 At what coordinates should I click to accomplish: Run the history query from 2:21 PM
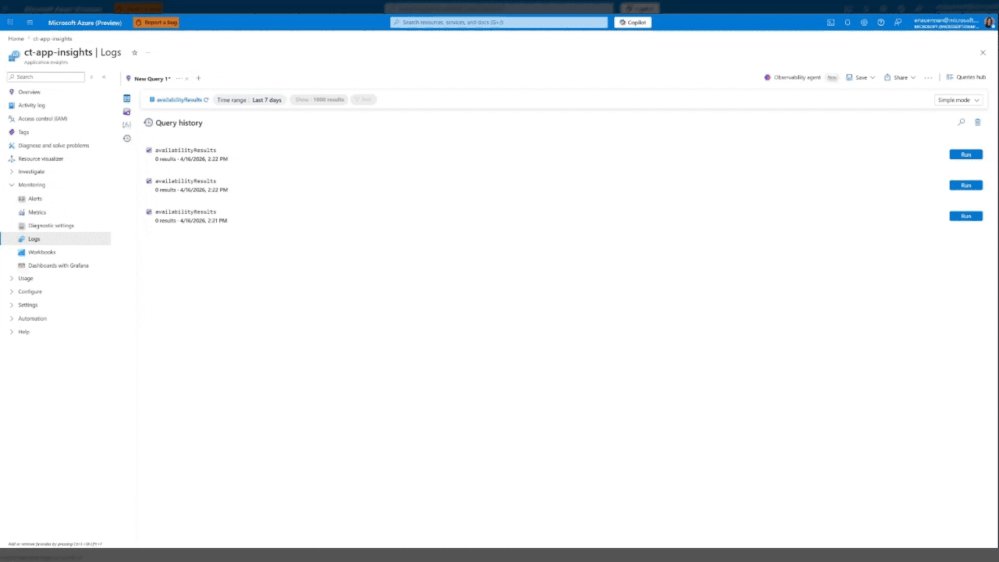pyautogui.click(x=966, y=216)
